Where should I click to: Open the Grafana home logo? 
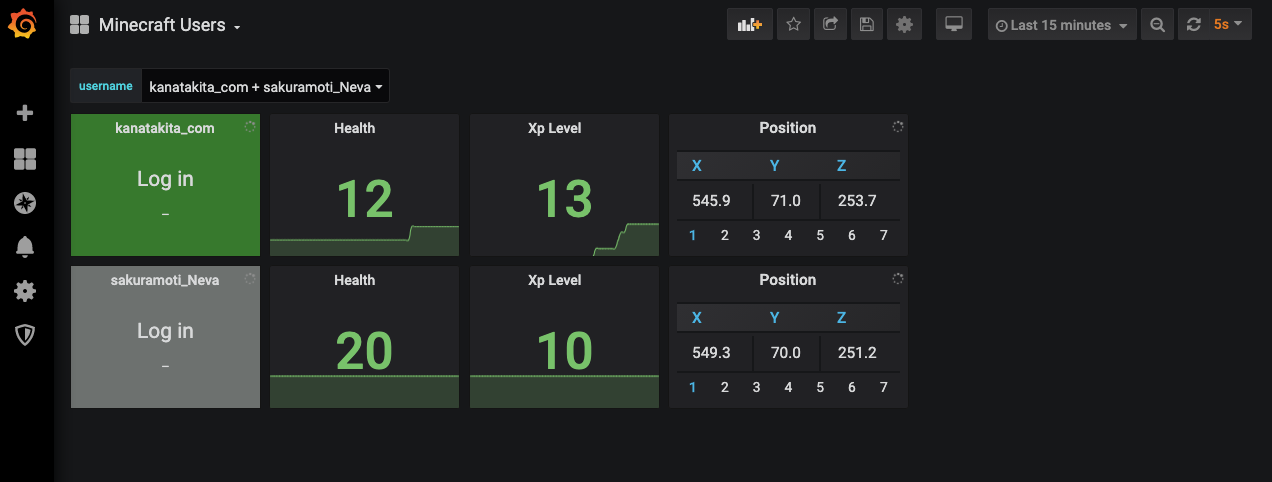24,24
